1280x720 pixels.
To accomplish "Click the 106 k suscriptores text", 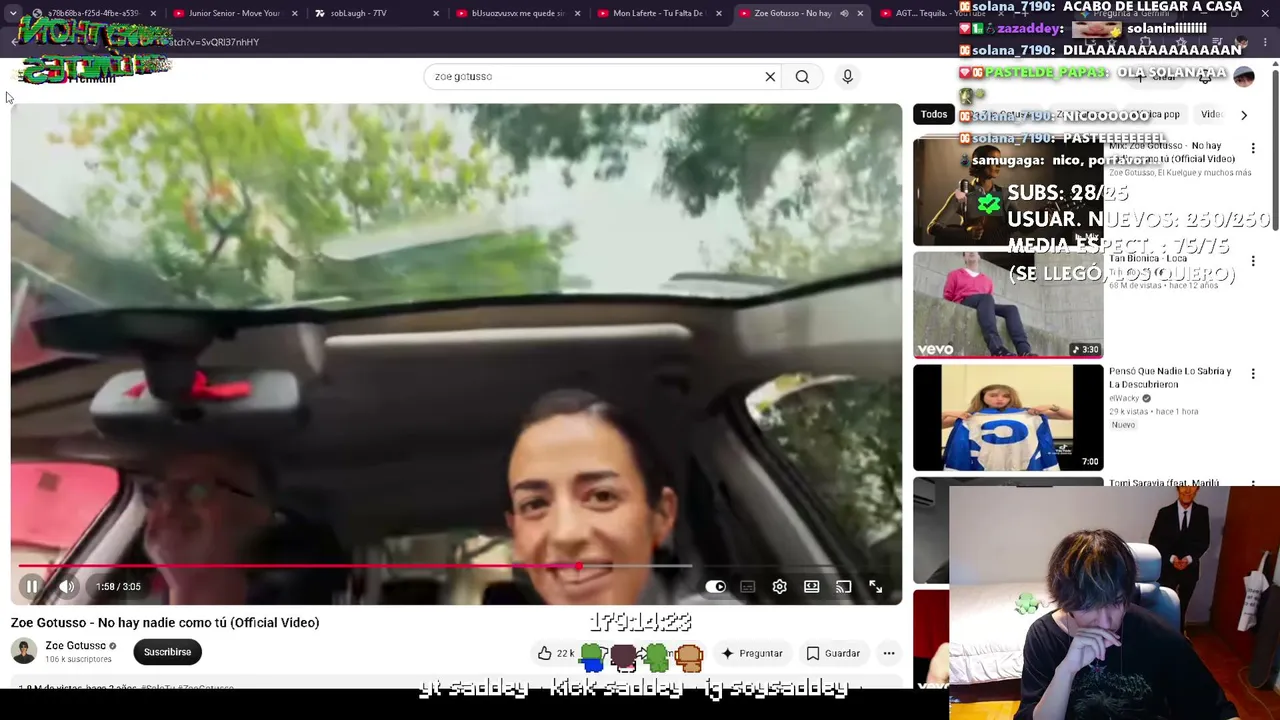I will pyautogui.click(x=78, y=659).
